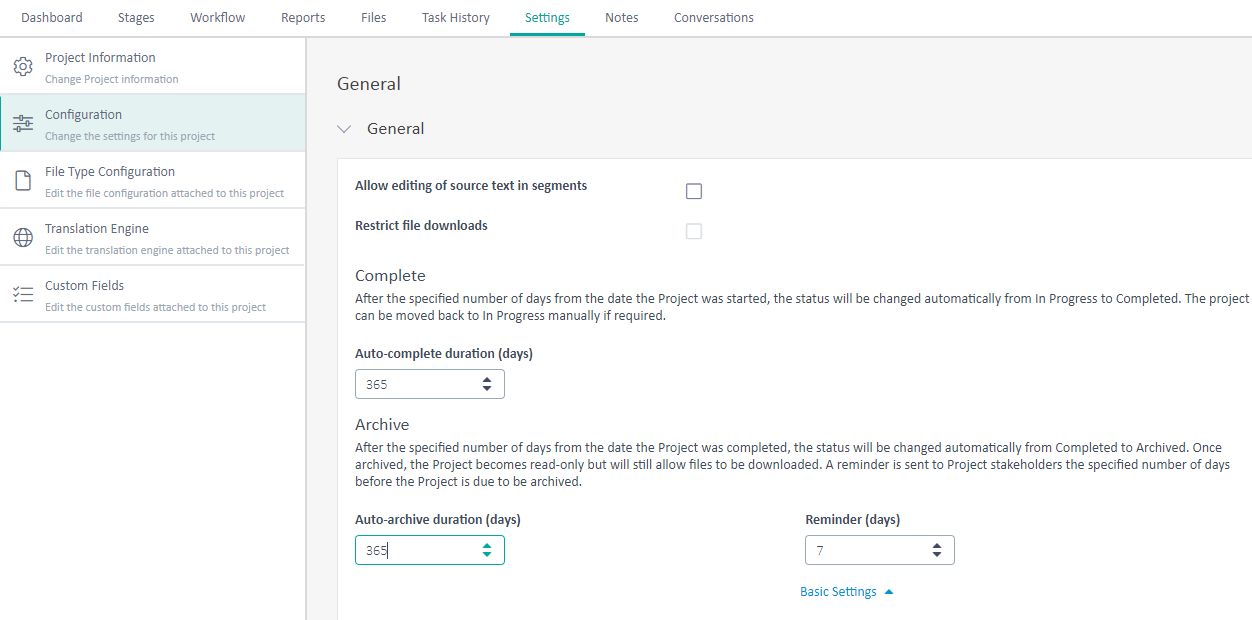1252x620 pixels.
Task: Open the Conversations tab
Action: pos(713,17)
